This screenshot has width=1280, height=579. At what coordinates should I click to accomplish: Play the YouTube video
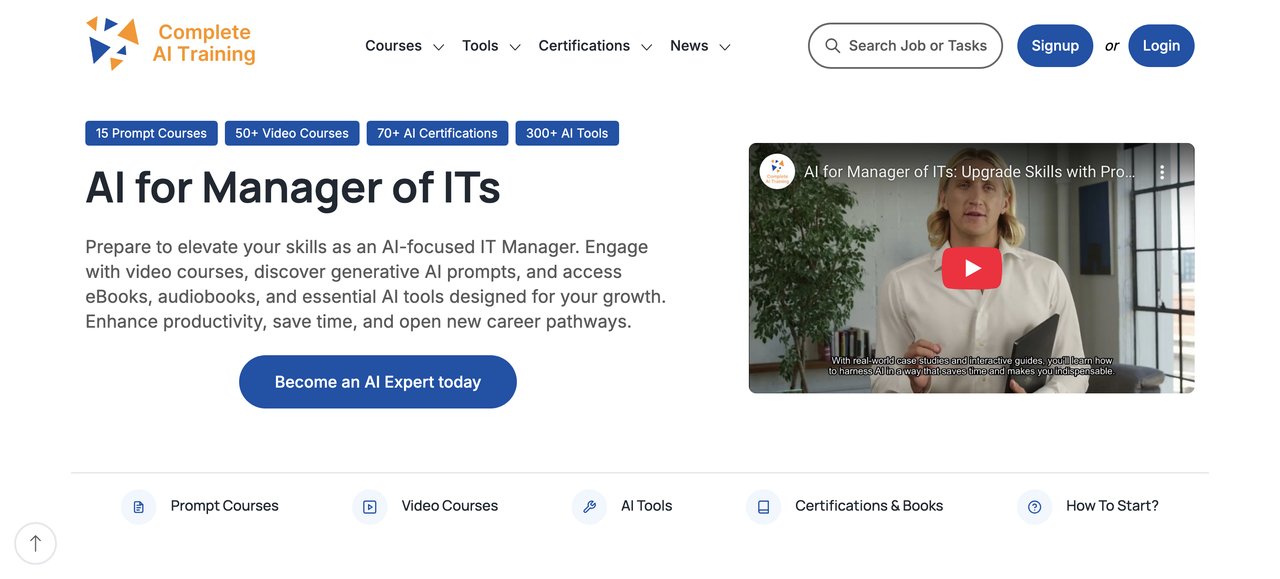(x=971, y=268)
